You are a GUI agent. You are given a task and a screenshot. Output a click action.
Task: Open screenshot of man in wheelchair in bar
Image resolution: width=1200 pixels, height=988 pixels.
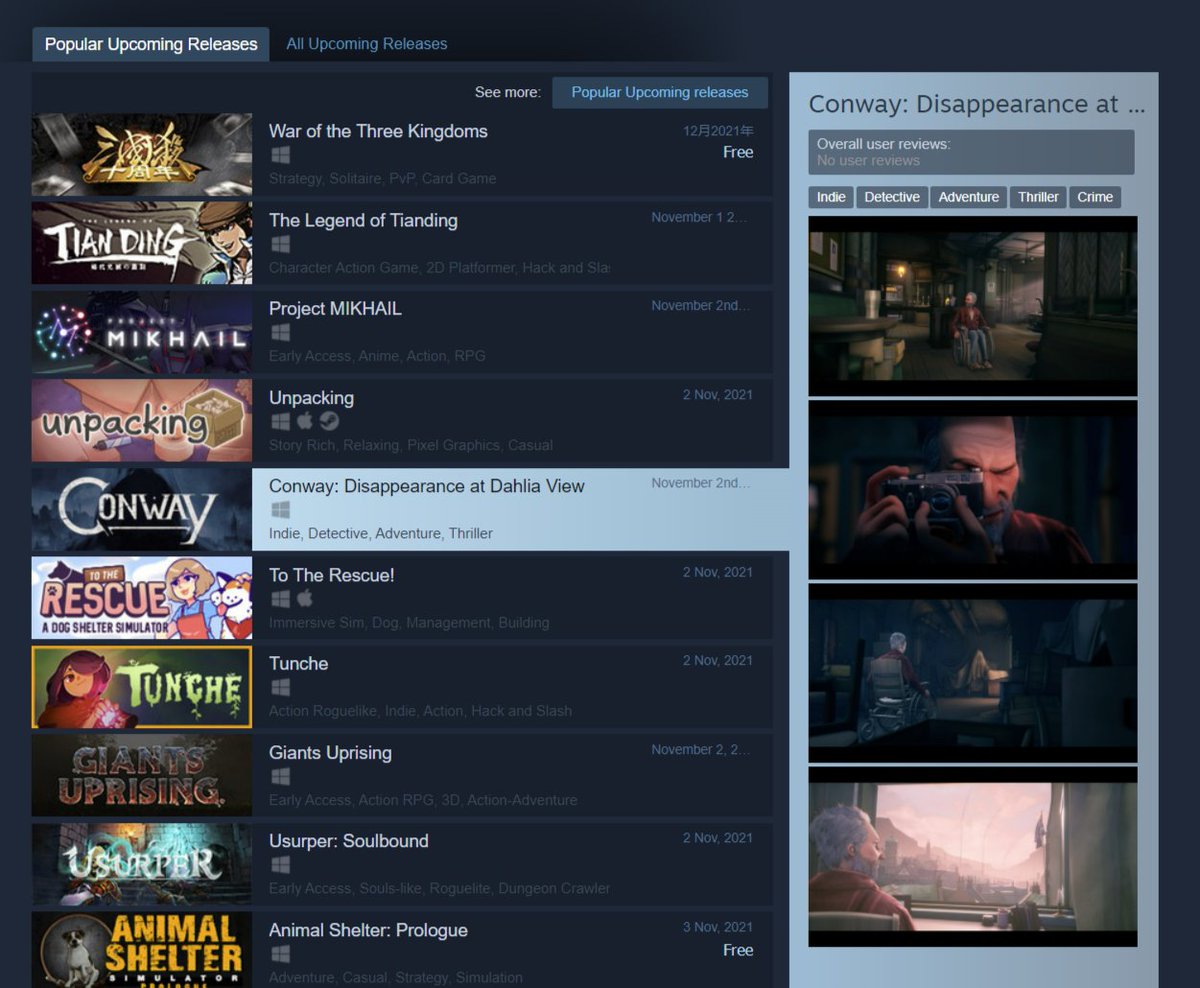973,306
